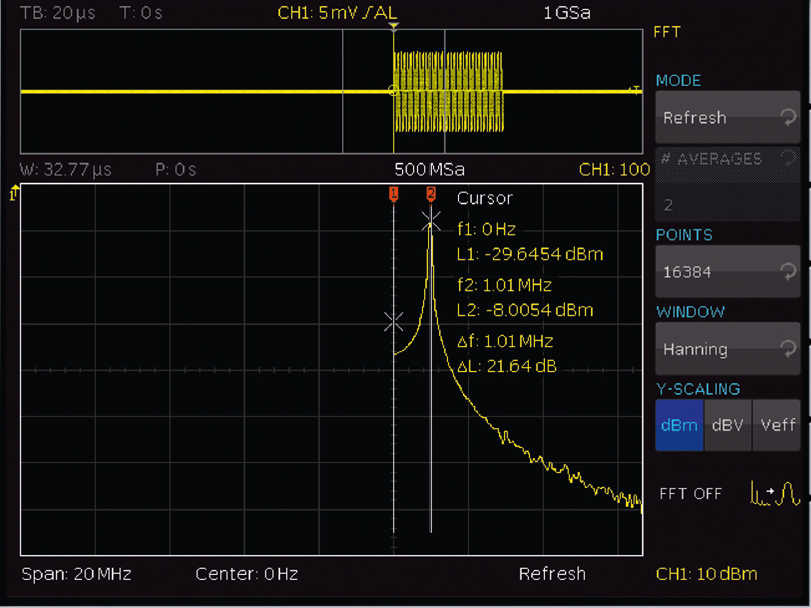
Task: Click the red cursor 2 marker flag
Action: (x=431, y=193)
